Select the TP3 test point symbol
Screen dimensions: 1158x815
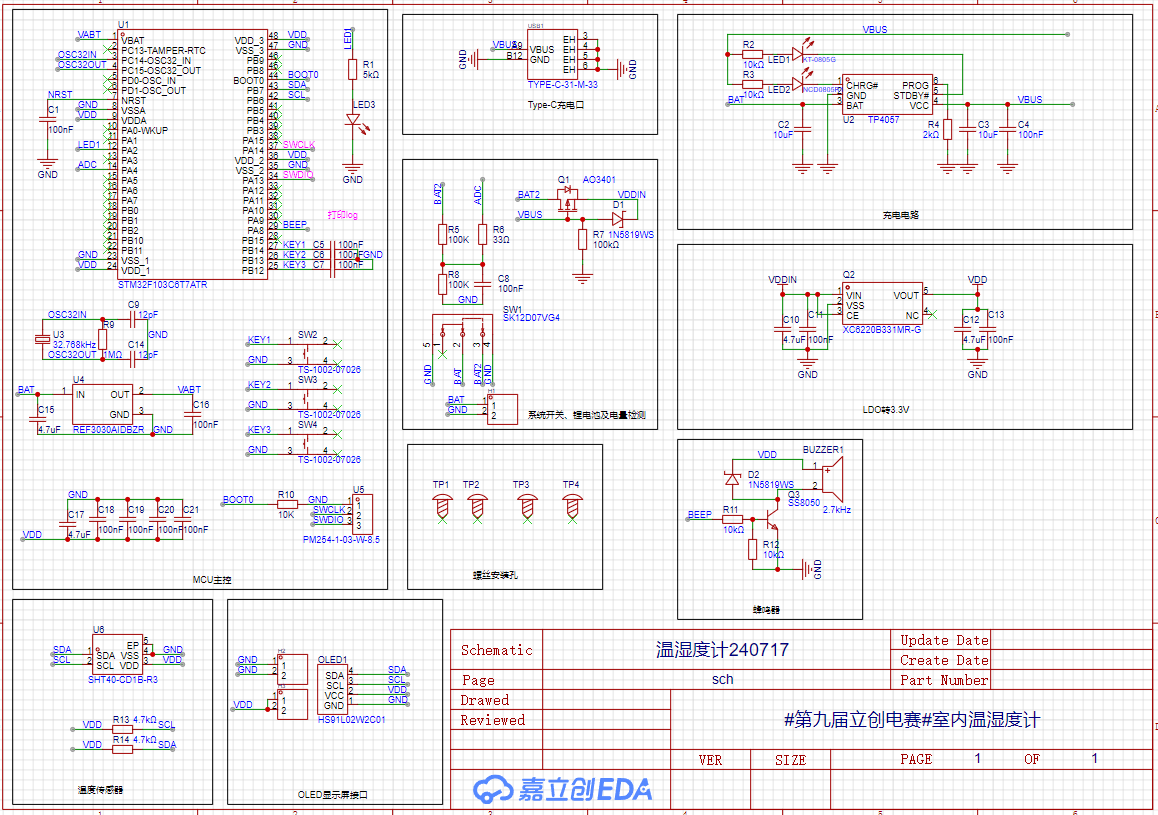527,507
